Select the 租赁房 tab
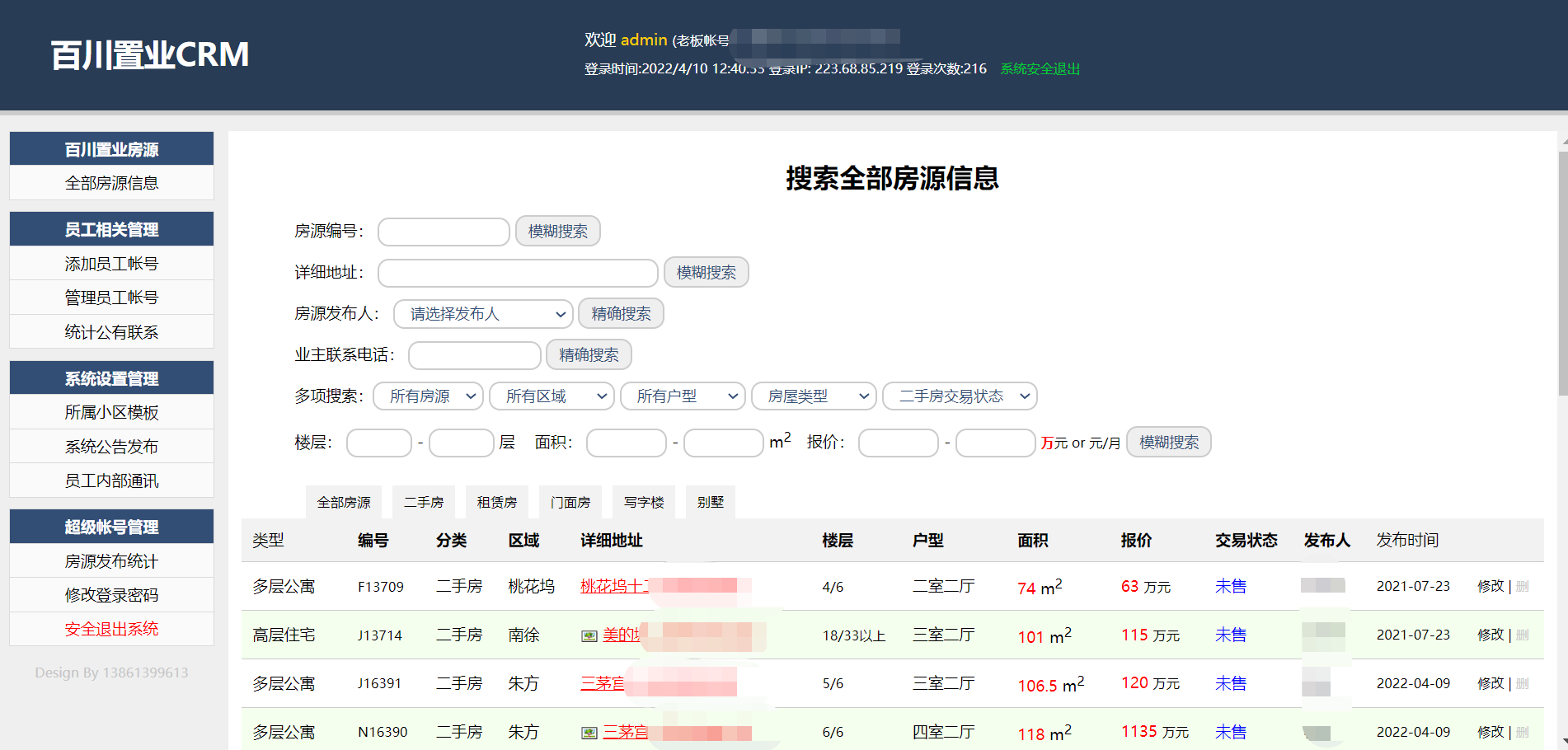1568x750 pixels. pyautogui.click(x=497, y=502)
